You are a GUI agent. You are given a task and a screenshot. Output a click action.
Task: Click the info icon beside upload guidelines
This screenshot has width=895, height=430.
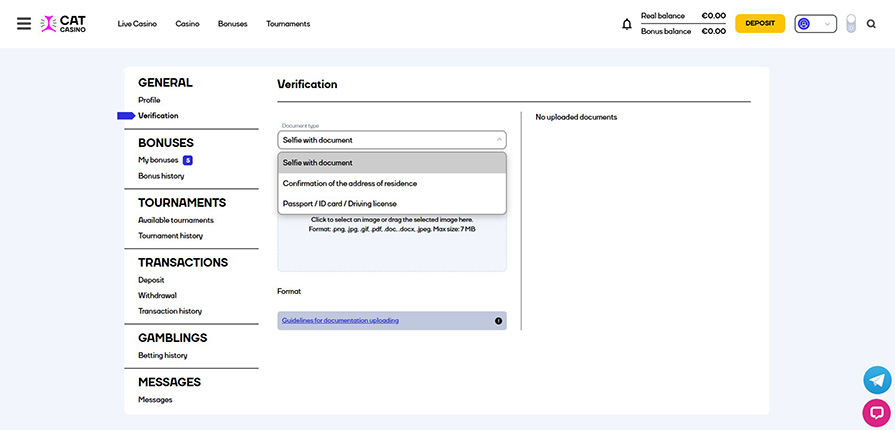[498, 321]
